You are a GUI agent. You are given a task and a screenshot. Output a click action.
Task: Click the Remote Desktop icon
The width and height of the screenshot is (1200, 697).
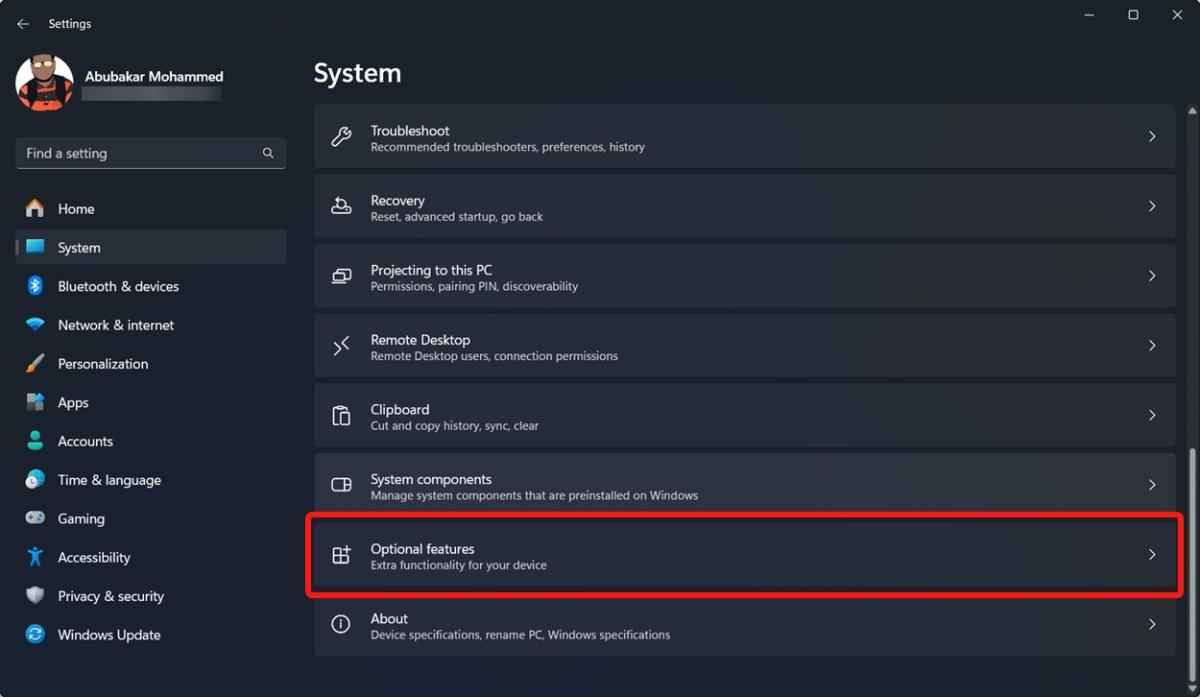[343, 346]
